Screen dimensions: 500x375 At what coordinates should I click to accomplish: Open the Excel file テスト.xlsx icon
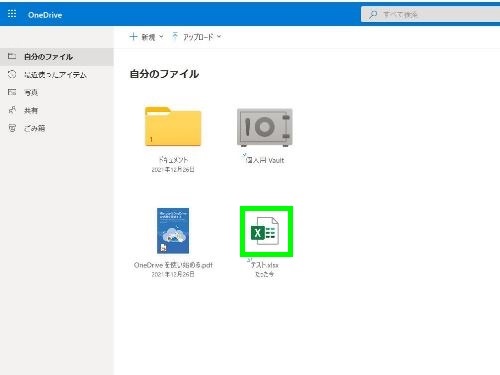266,232
